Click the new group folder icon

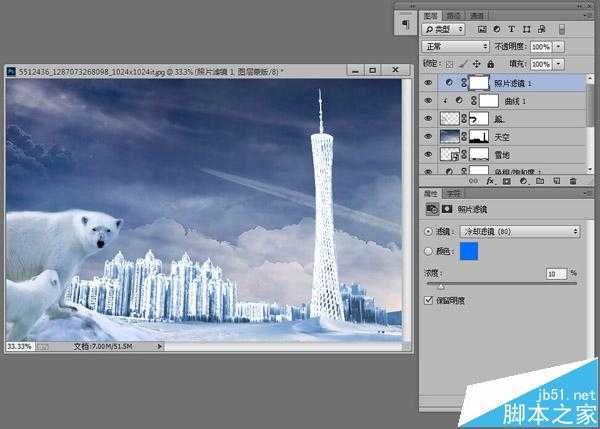(540, 181)
